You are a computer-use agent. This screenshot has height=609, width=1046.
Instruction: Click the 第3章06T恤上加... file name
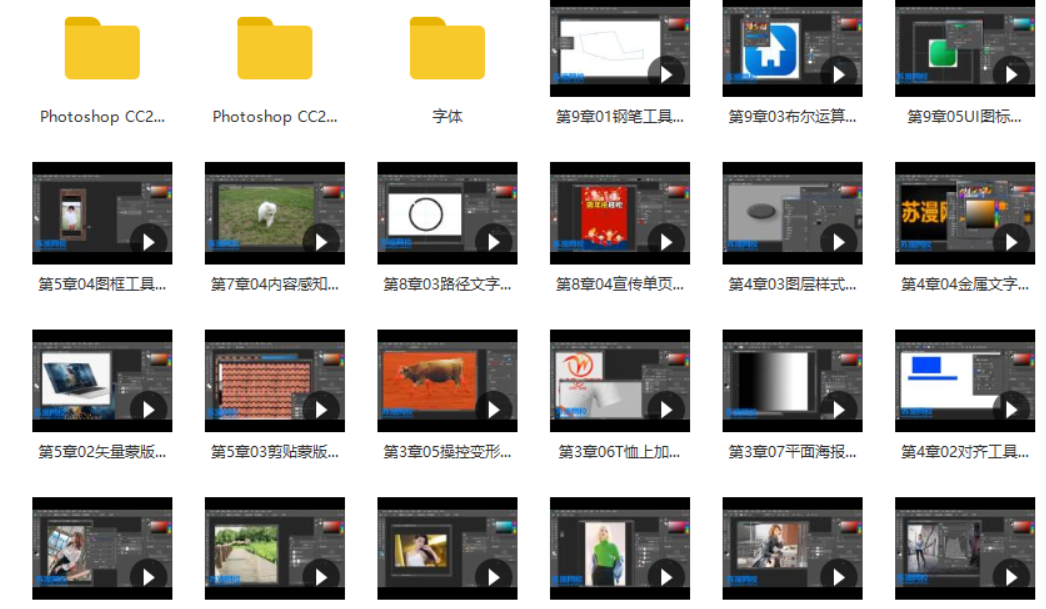tap(620, 452)
